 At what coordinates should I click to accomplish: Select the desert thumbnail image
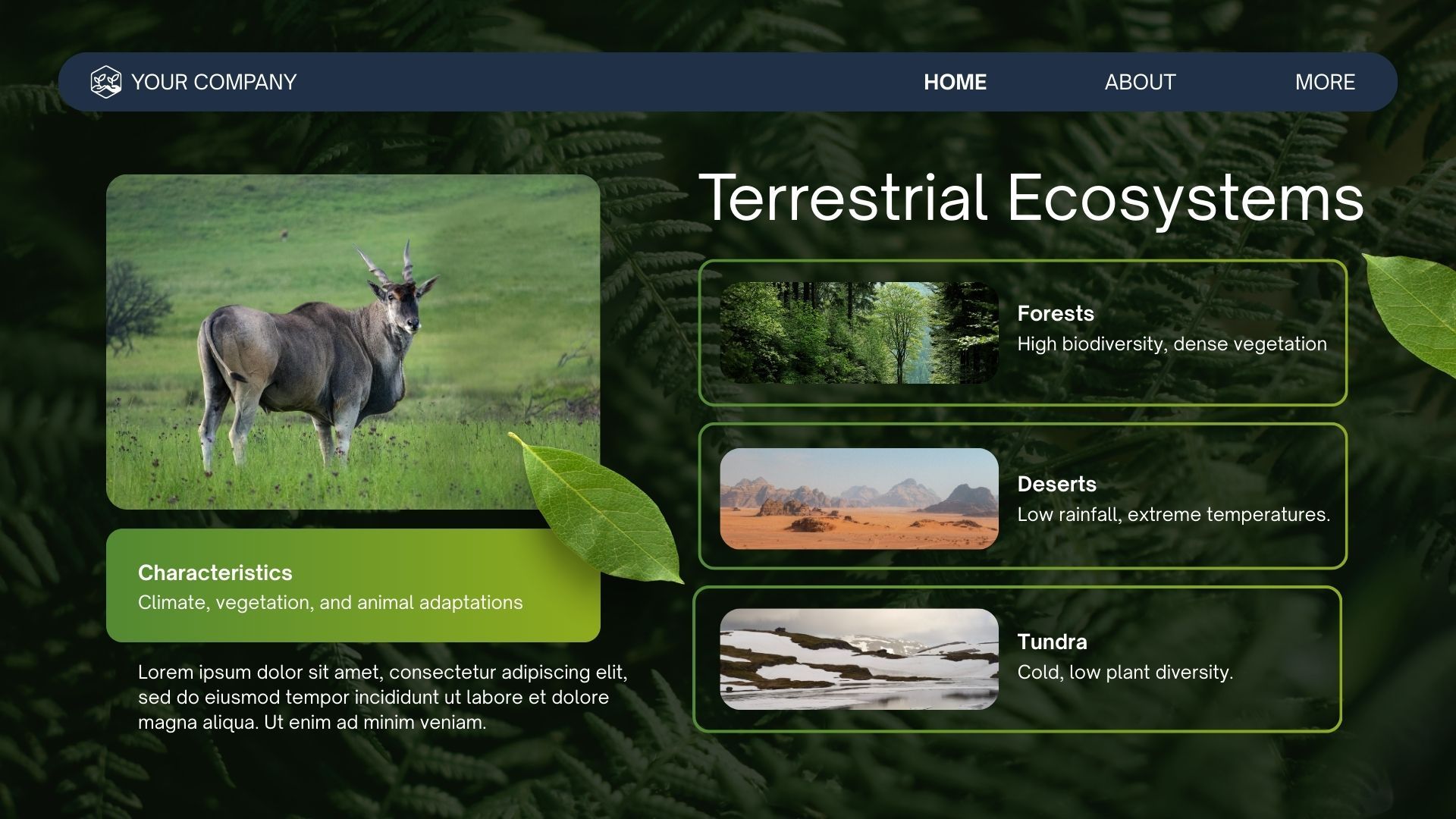point(858,498)
